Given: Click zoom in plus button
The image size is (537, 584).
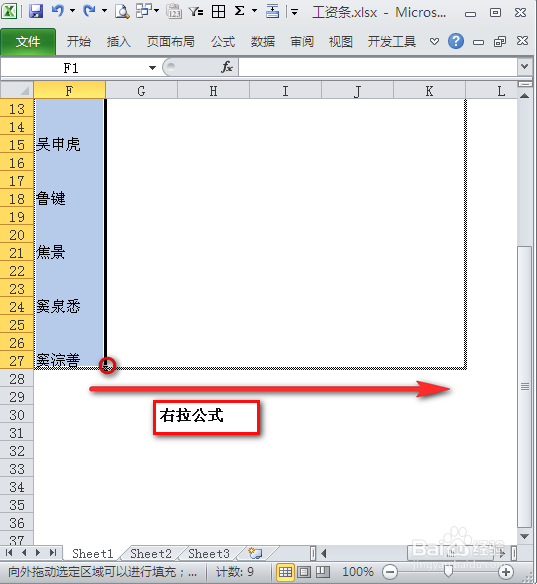Looking at the screenshot, I should tap(506, 572).
